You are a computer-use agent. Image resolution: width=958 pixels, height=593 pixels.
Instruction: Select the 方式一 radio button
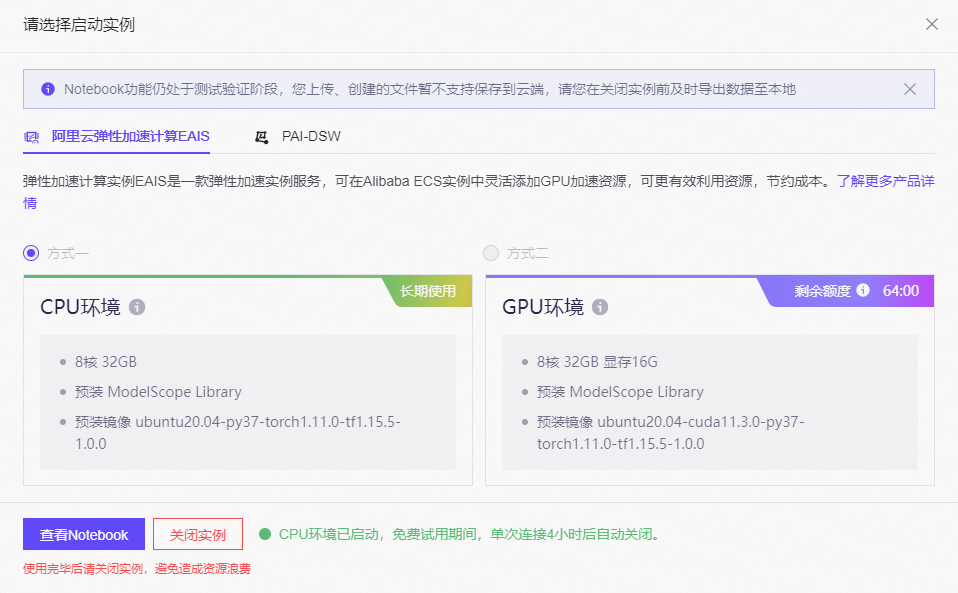point(31,253)
